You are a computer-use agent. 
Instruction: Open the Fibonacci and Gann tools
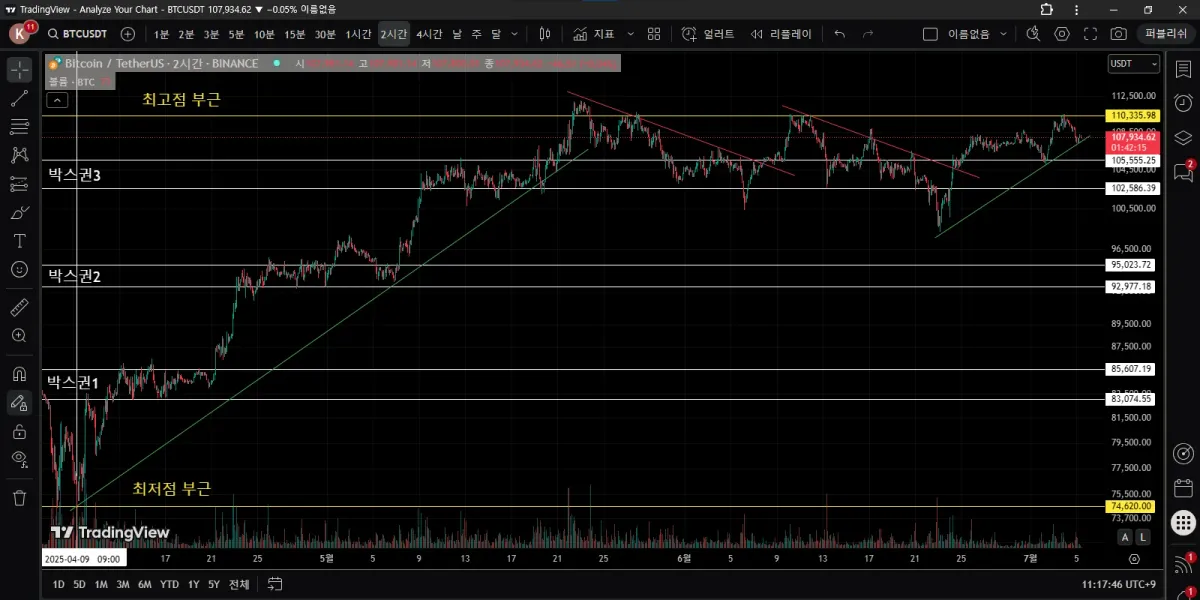(19, 127)
